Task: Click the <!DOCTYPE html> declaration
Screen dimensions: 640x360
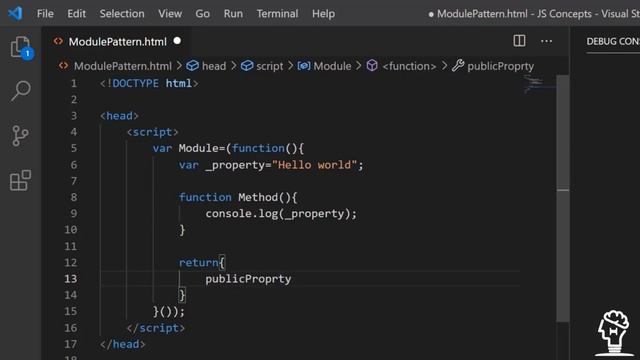Action: (149, 83)
